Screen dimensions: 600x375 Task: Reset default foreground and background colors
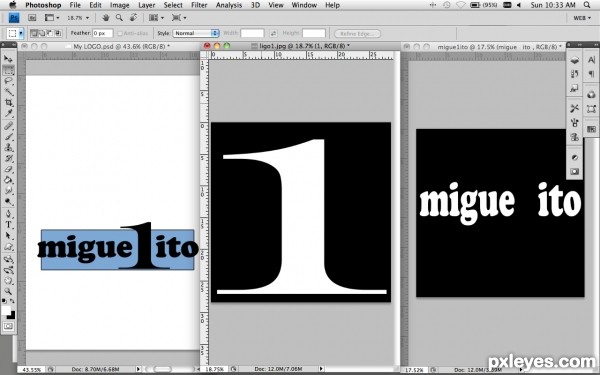pyautogui.click(x=4, y=301)
